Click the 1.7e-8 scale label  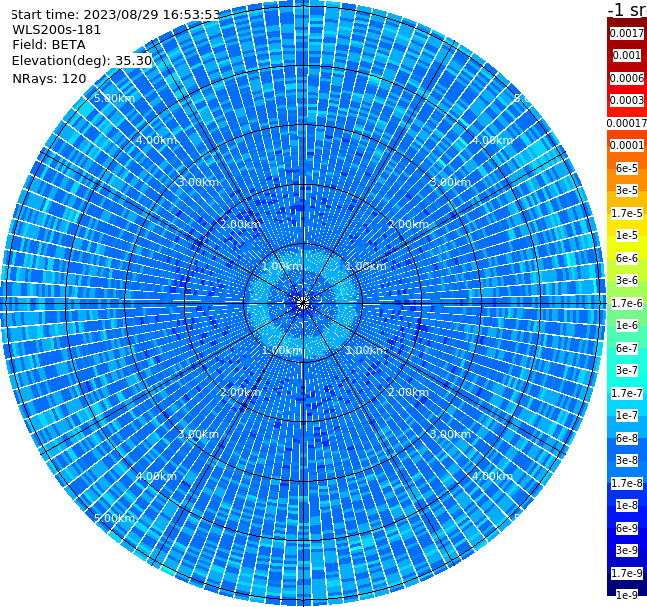point(627,483)
